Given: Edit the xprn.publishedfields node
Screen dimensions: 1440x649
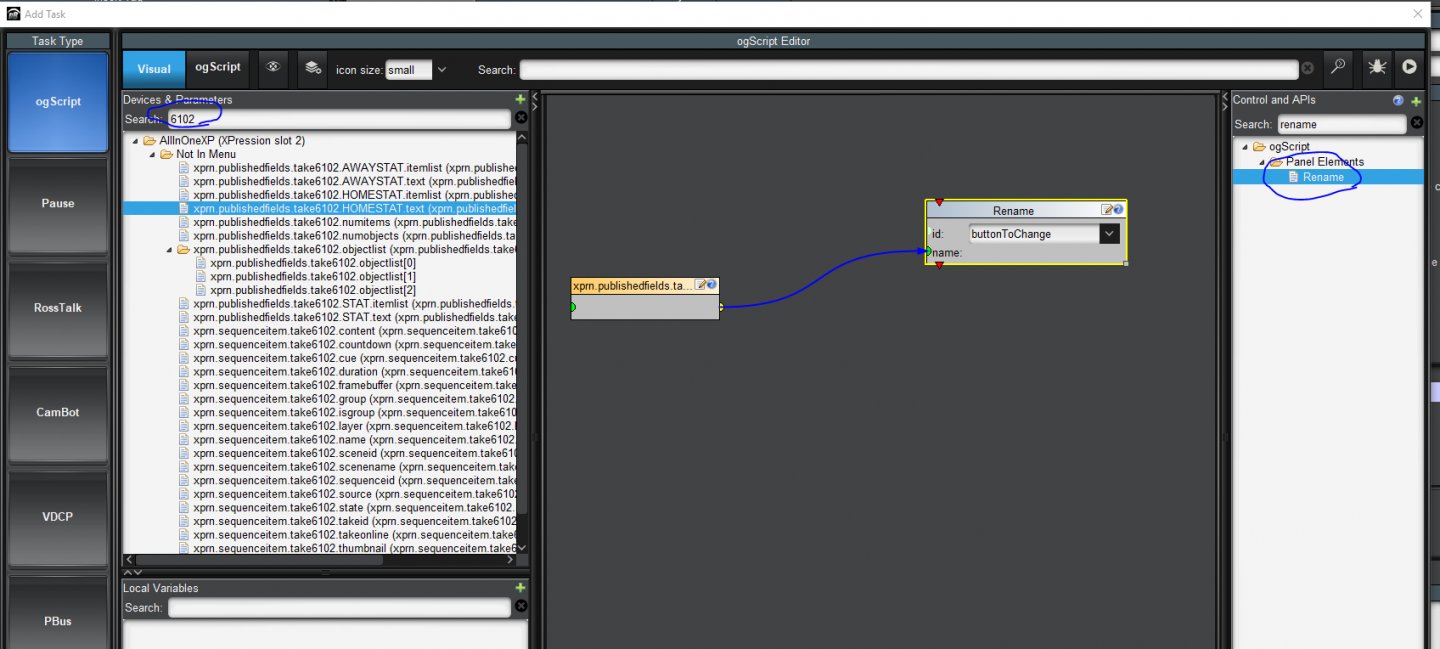Looking at the screenshot, I should [x=701, y=286].
